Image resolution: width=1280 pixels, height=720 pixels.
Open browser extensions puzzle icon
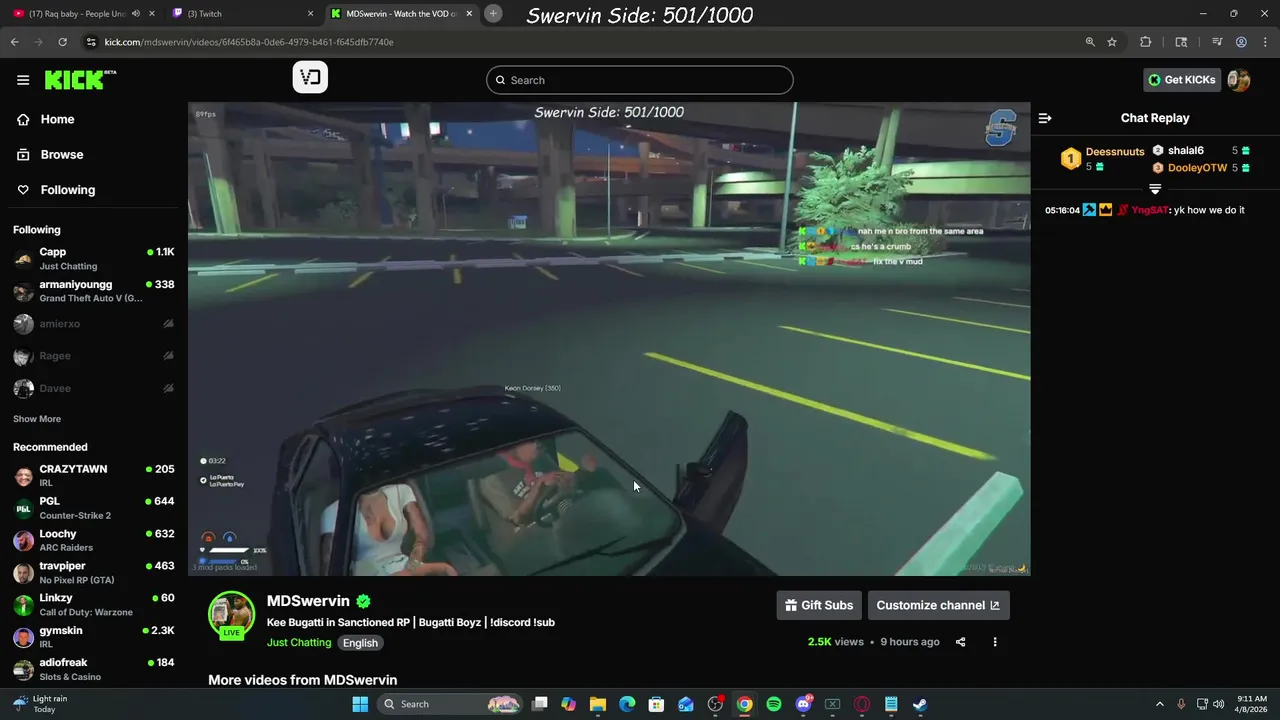pyautogui.click(x=1146, y=42)
